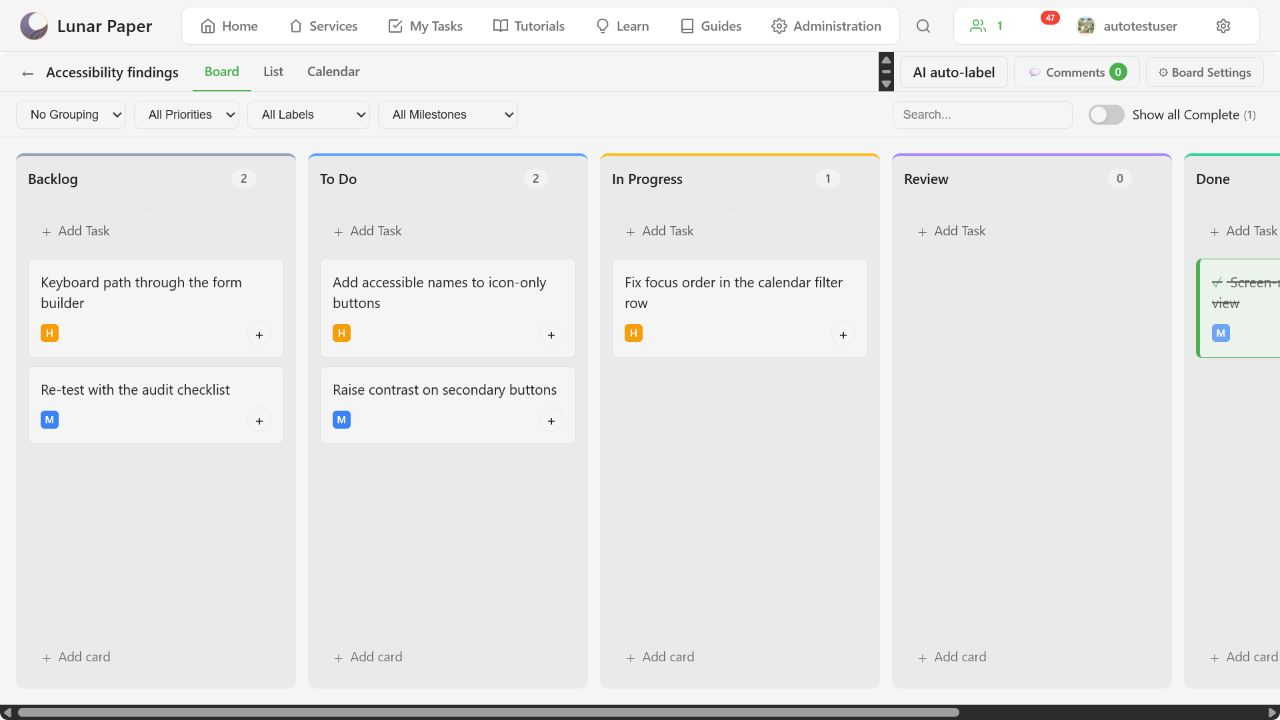This screenshot has width=1280, height=720.
Task: Open the All Labels dropdown
Action: (309, 115)
